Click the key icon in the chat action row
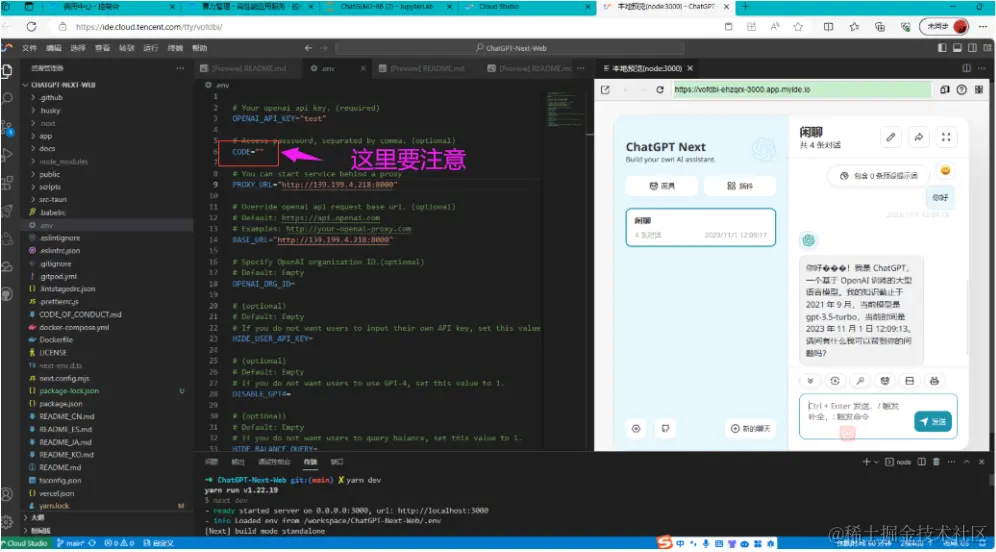Screen dimensions: 996x552 [859, 380]
